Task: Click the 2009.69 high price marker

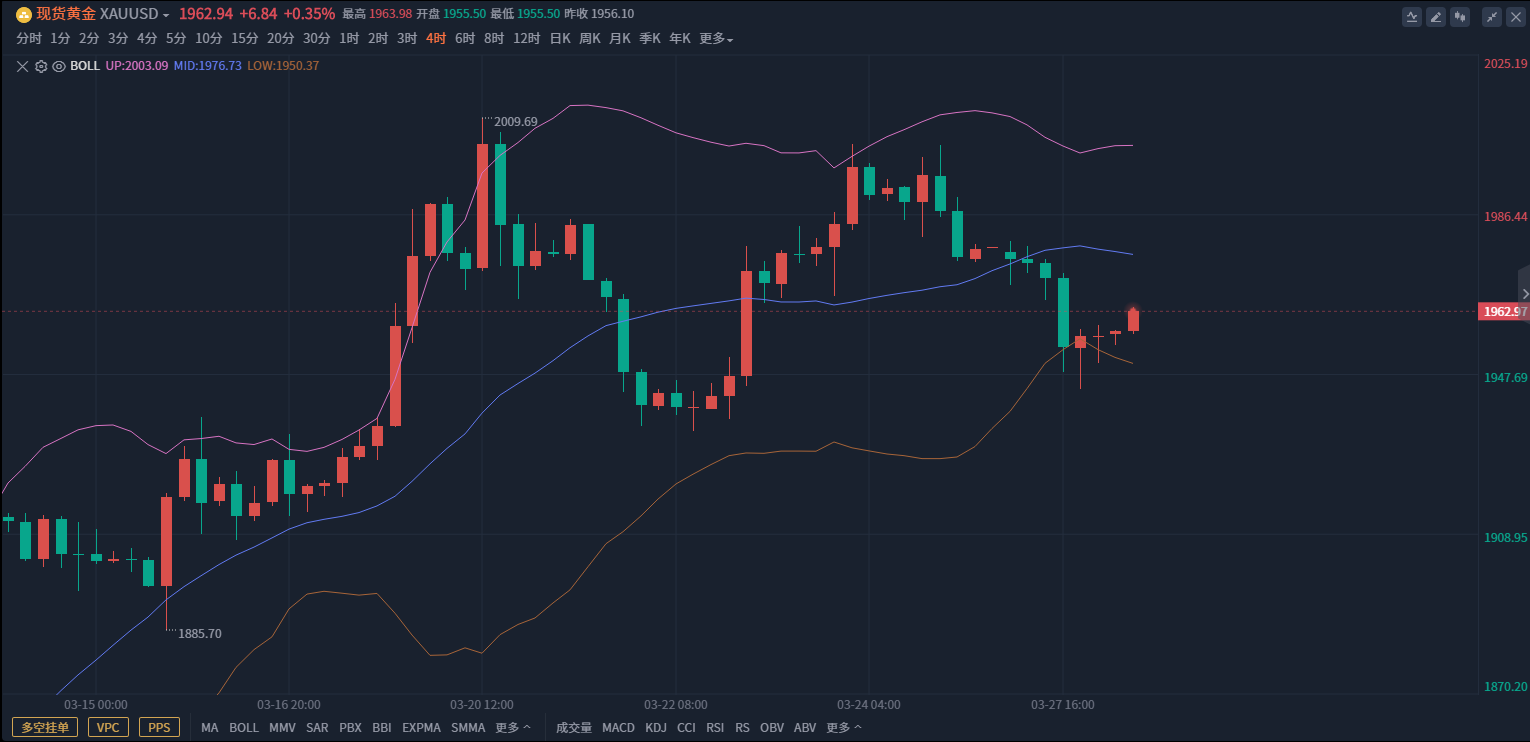Action: click(515, 122)
